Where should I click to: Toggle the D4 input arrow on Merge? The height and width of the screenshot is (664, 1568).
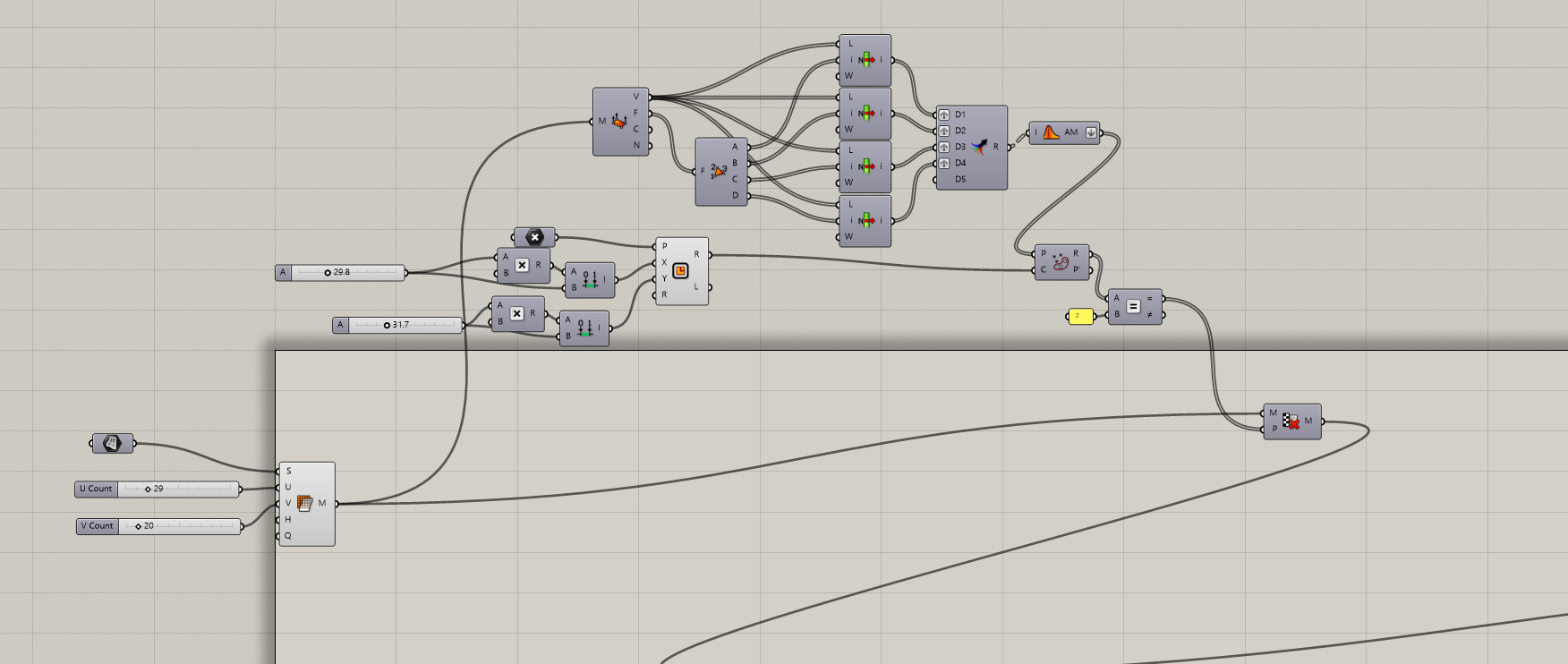tap(943, 163)
